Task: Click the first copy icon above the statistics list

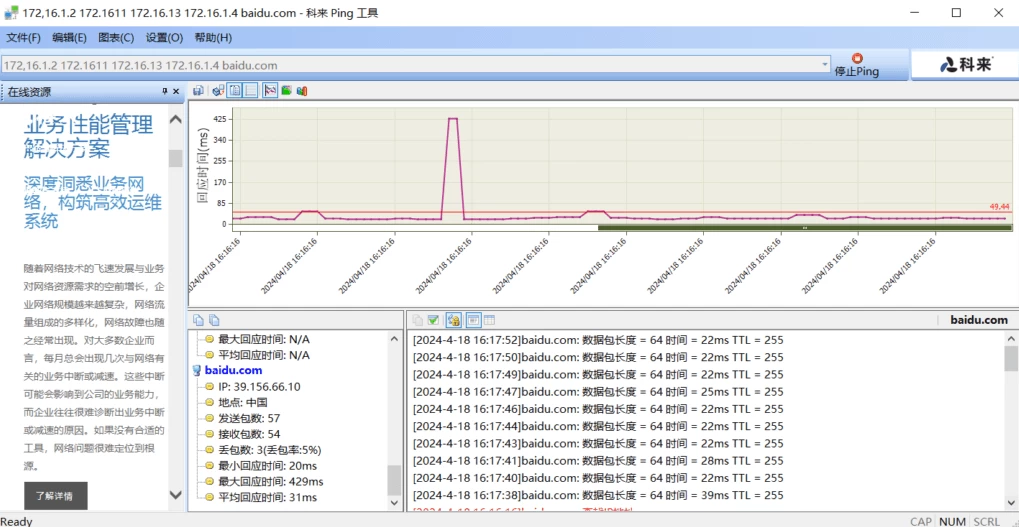Action: click(198, 320)
